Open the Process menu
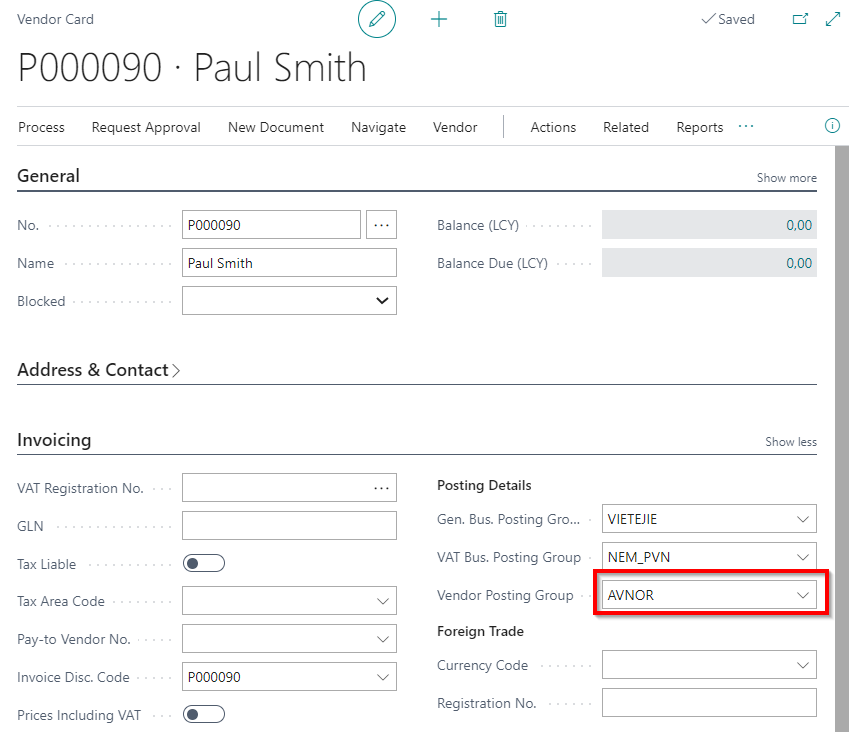 click(41, 127)
